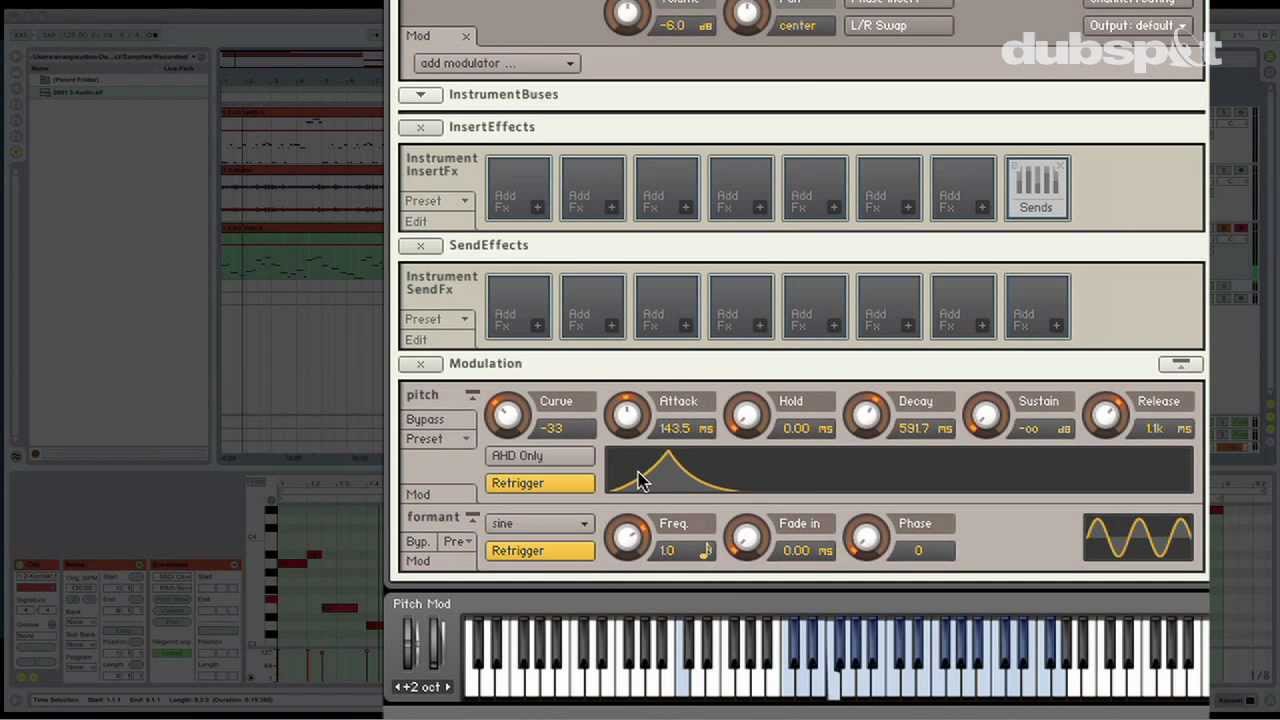Click the Attack value 143.5 ms
The height and width of the screenshot is (720, 1280).
pyautogui.click(x=686, y=428)
